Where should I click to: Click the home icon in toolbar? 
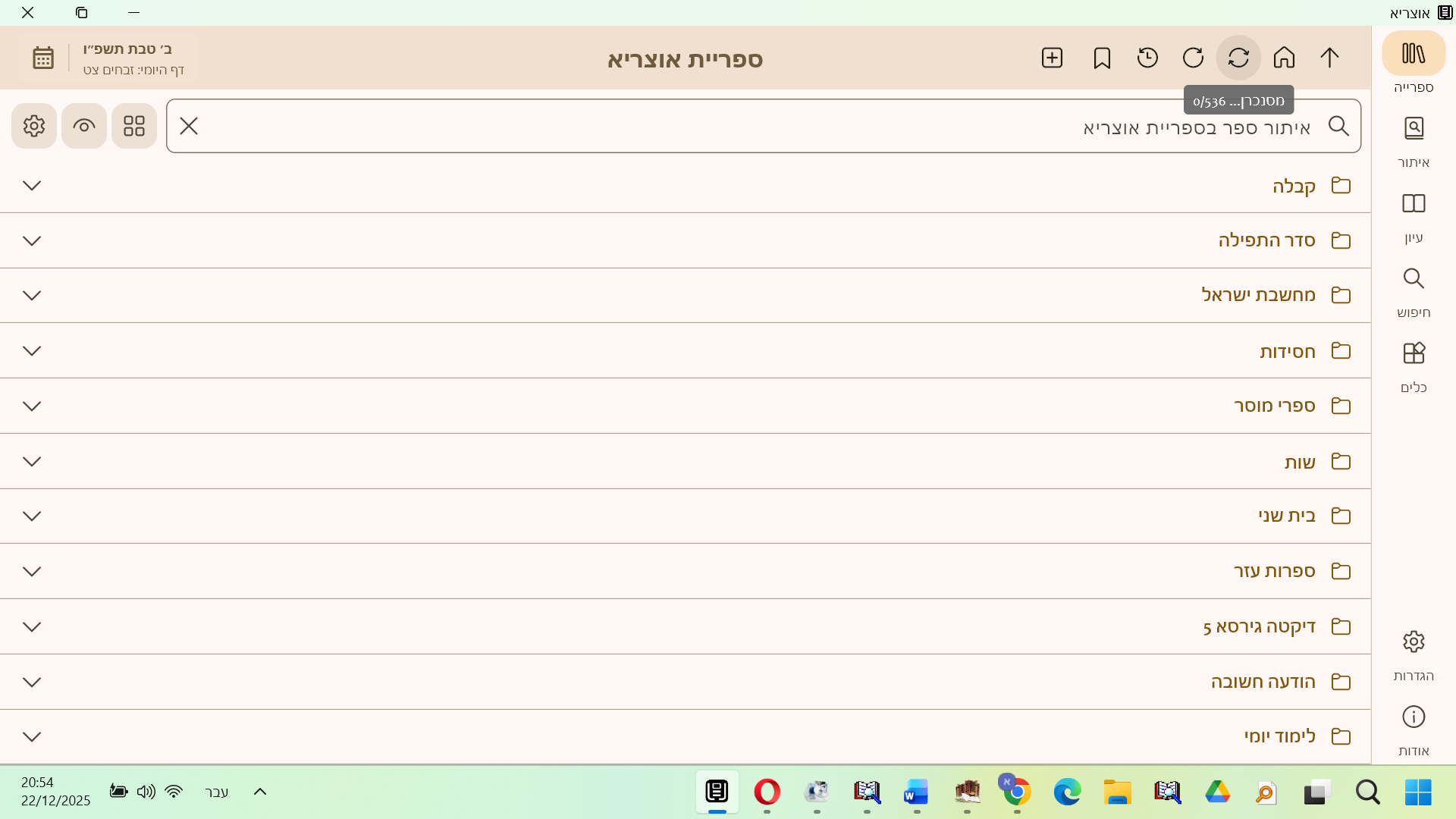pyautogui.click(x=1284, y=58)
